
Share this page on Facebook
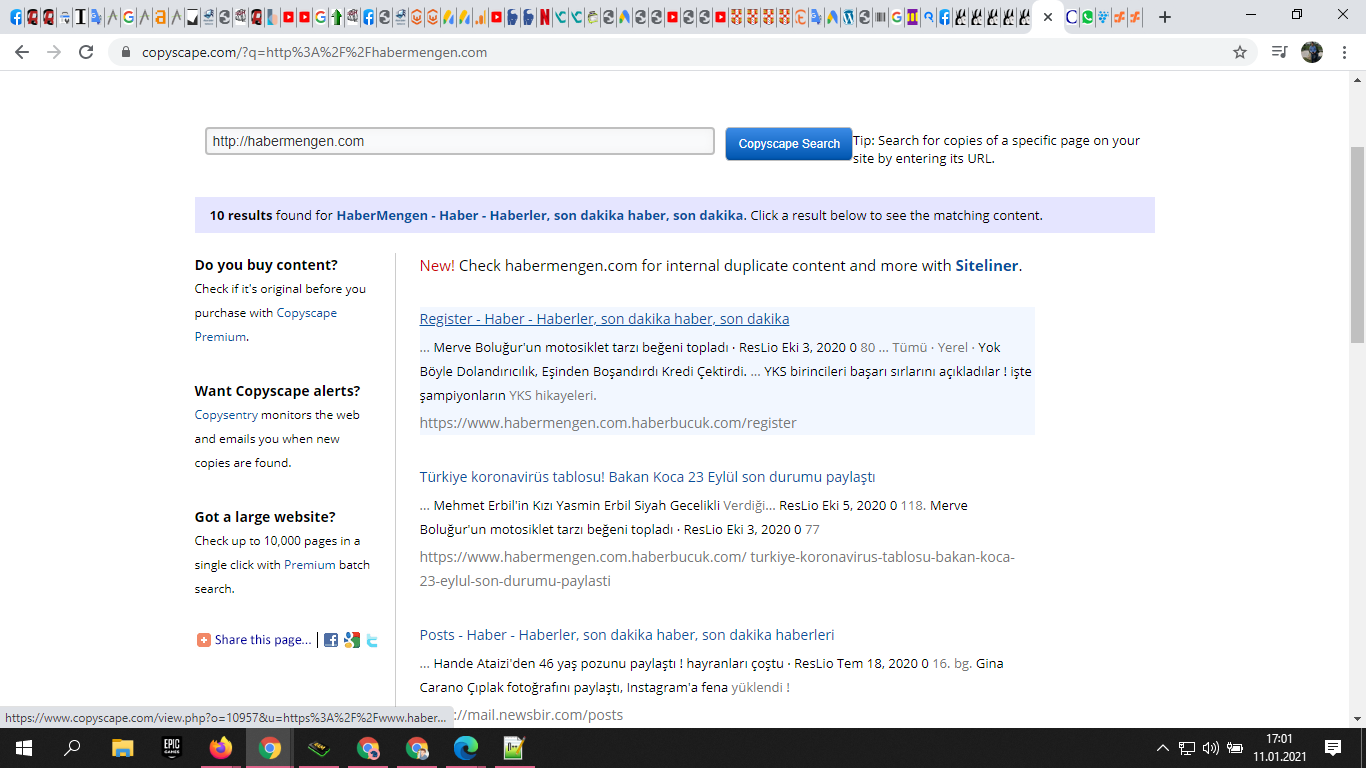tap(331, 640)
